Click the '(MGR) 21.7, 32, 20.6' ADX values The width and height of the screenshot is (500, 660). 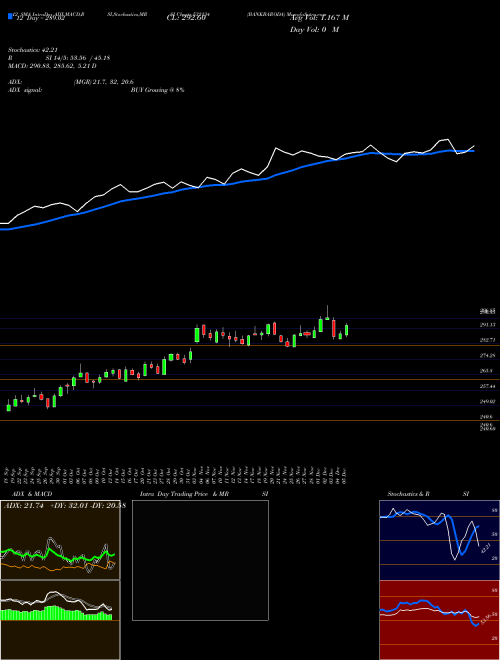pyautogui.click(x=104, y=82)
